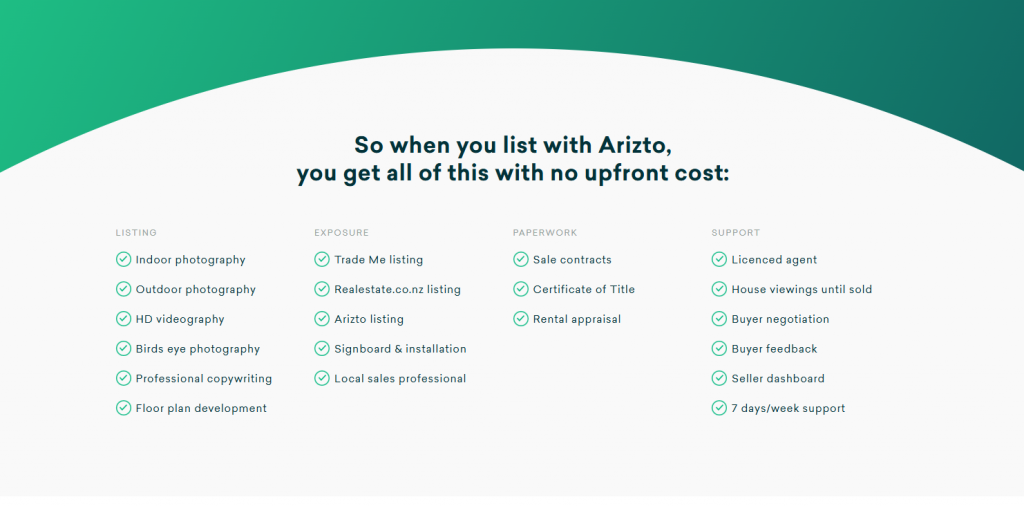The width and height of the screenshot is (1024, 506).
Task: Click the checkmark icon beside Floor plan development
Action: point(123,408)
